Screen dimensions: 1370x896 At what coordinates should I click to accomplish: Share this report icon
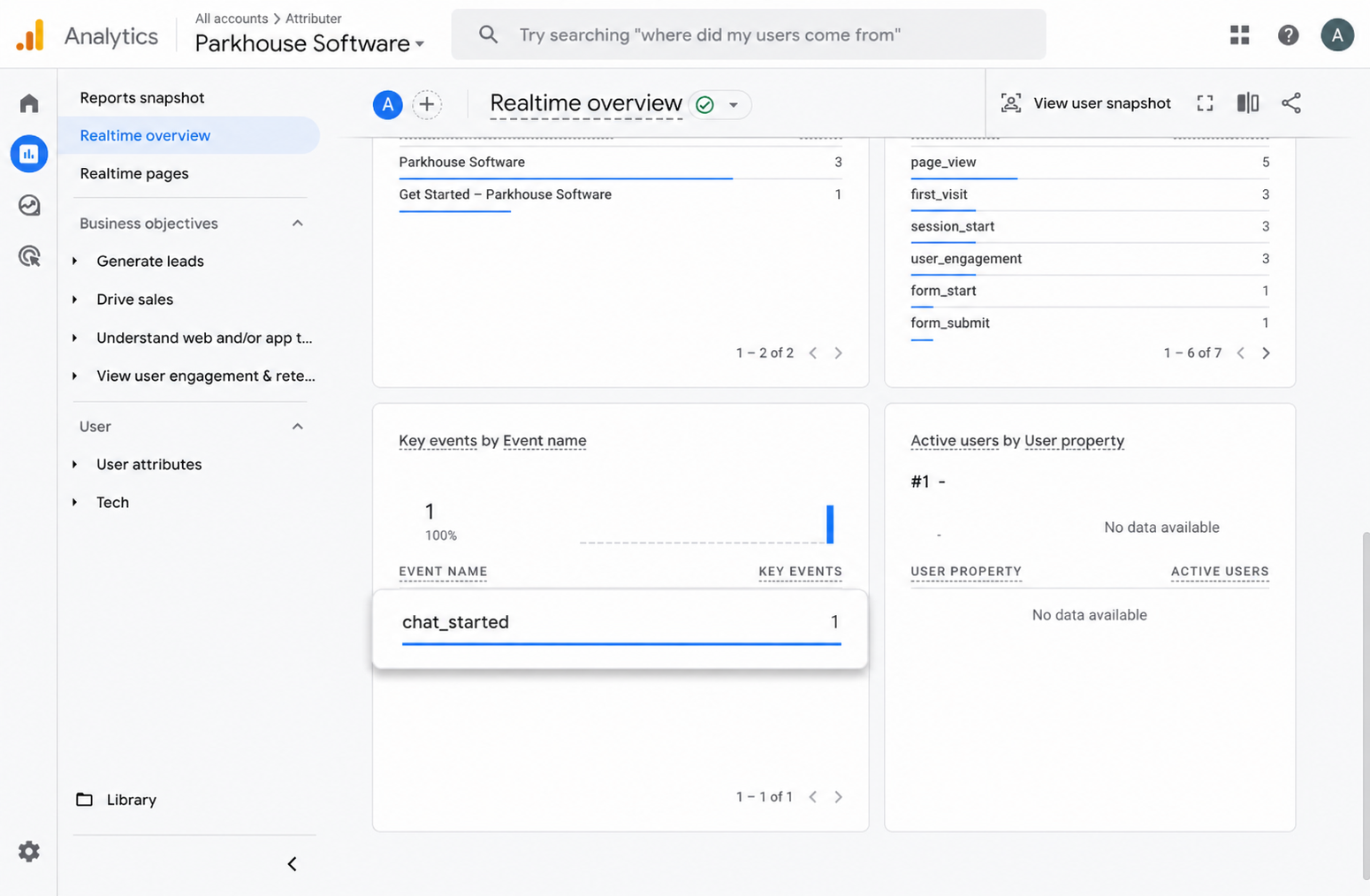[1291, 103]
